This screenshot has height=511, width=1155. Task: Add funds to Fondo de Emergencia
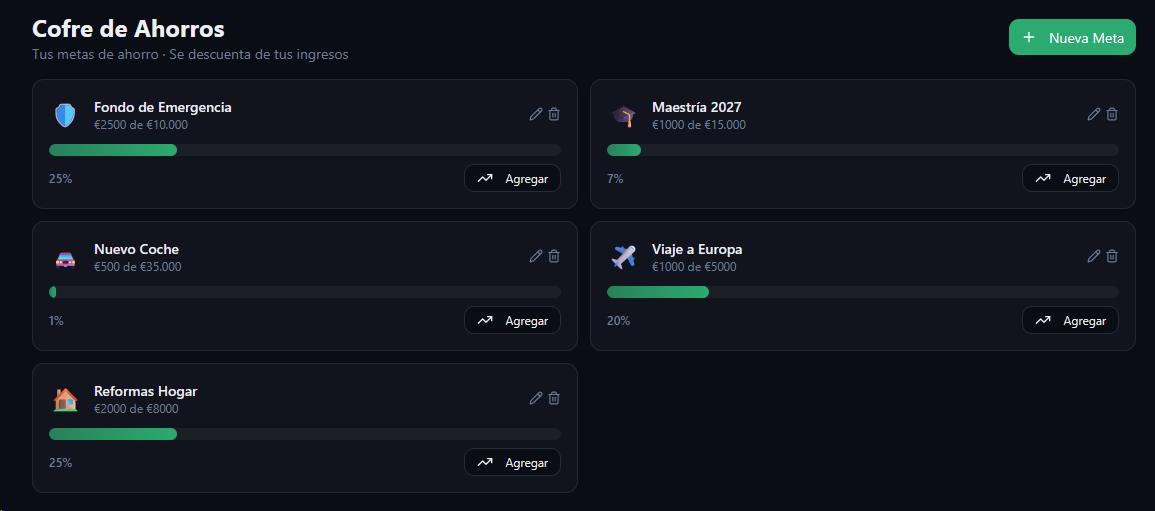point(512,179)
